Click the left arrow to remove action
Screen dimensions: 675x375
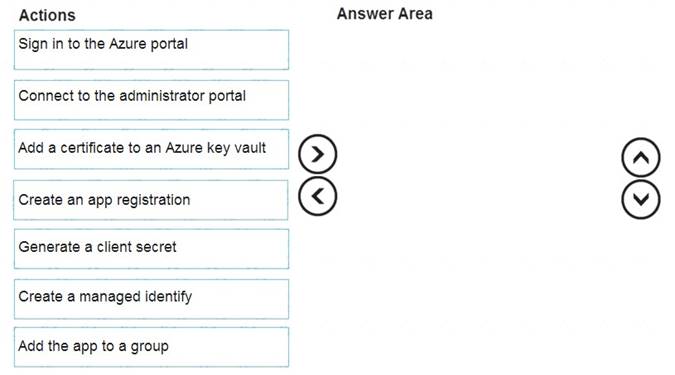317,196
